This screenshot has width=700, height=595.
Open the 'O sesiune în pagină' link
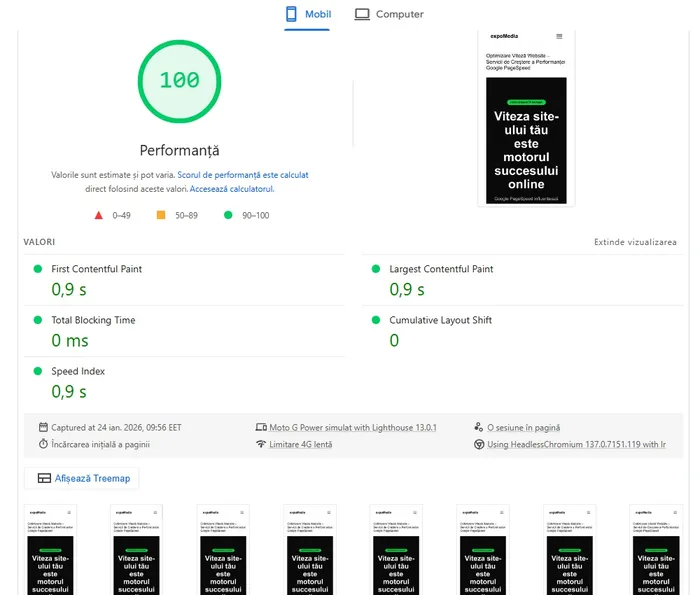pyautogui.click(x=523, y=428)
